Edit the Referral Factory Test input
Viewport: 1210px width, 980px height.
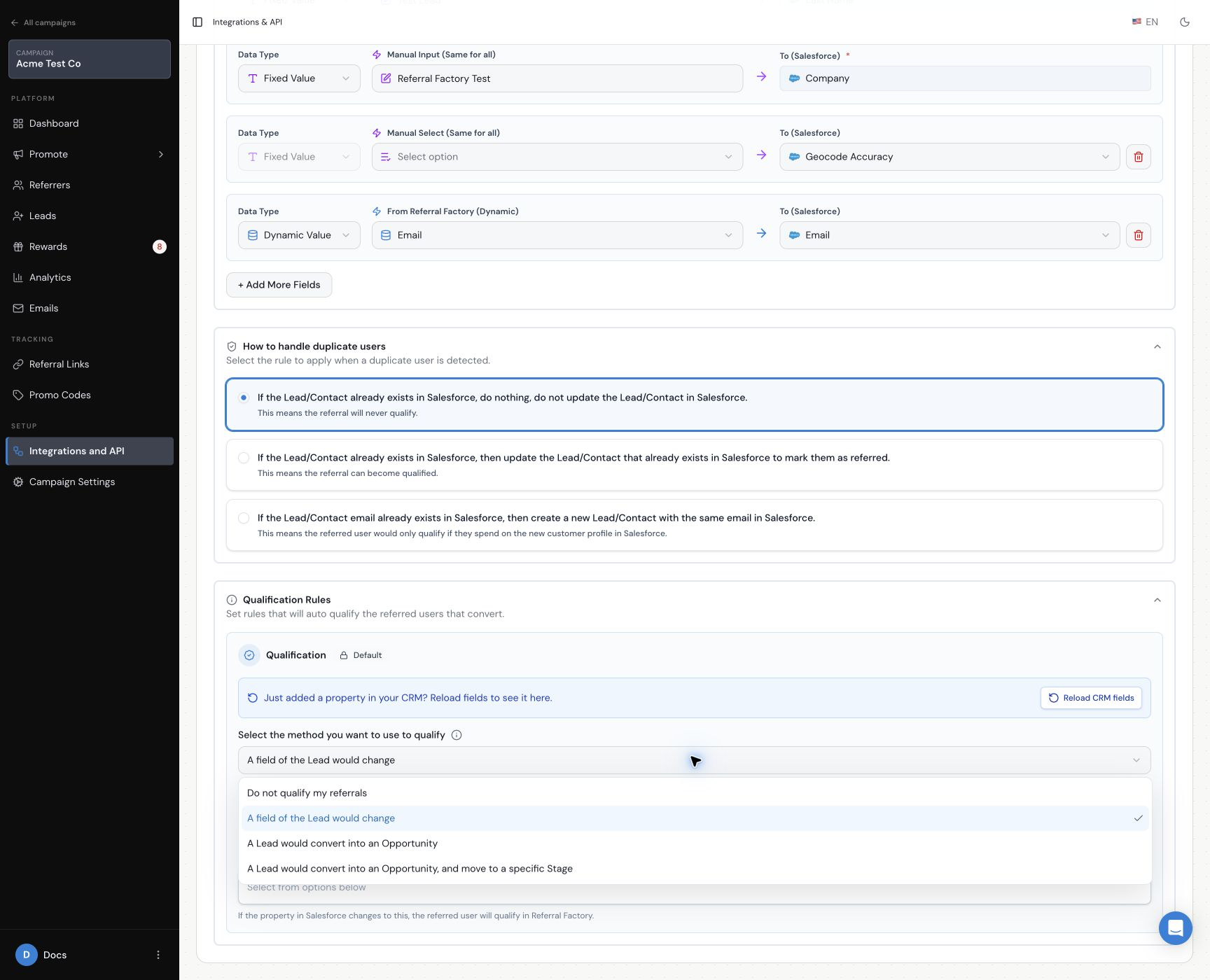[x=557, y=78]
